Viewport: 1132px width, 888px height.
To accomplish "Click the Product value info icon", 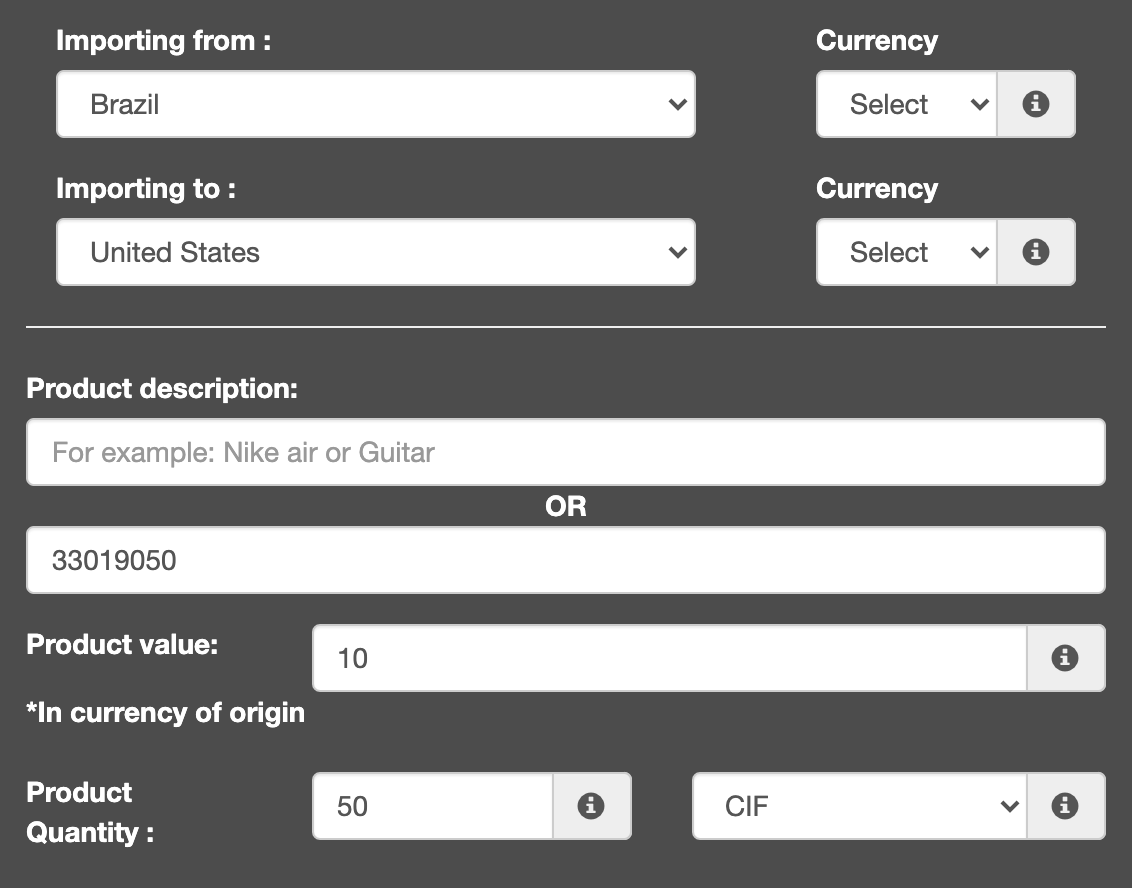I will (x=1065, y=658).
